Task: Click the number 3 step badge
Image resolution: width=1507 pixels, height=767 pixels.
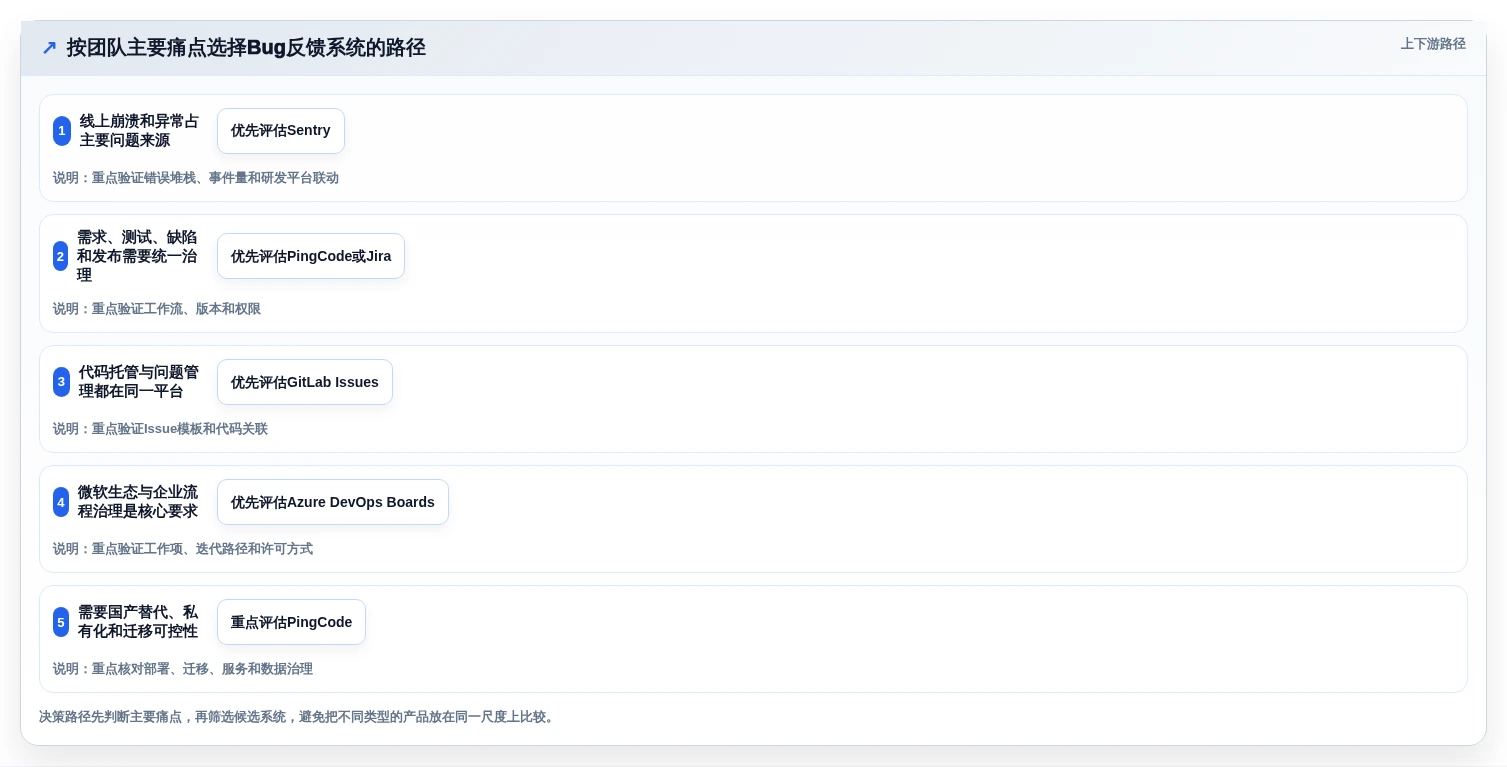Action: pyautogui.click(x=61, y=382)
